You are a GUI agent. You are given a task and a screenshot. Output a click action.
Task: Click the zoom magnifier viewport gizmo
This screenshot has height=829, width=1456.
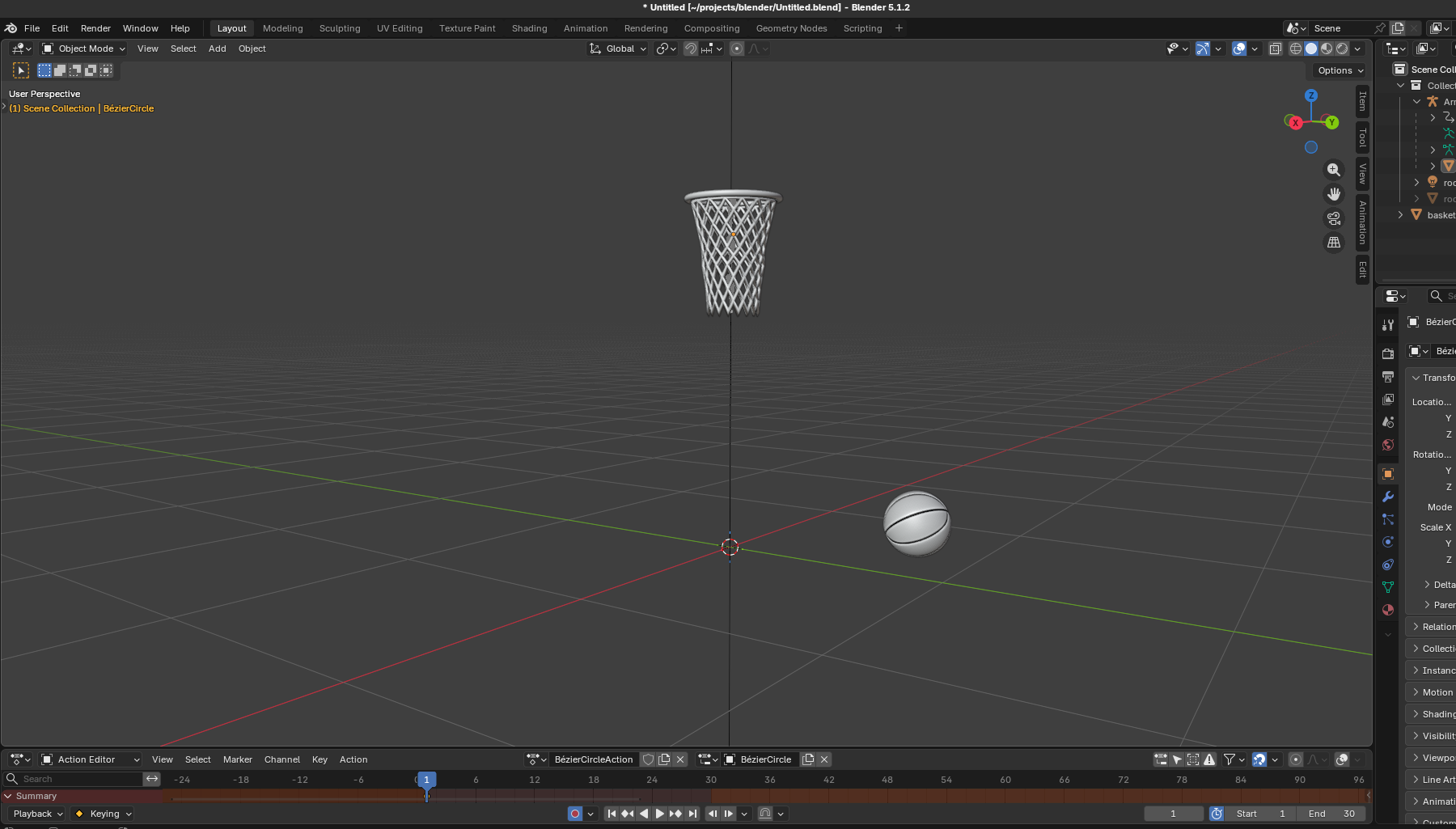click(1334, 170)
